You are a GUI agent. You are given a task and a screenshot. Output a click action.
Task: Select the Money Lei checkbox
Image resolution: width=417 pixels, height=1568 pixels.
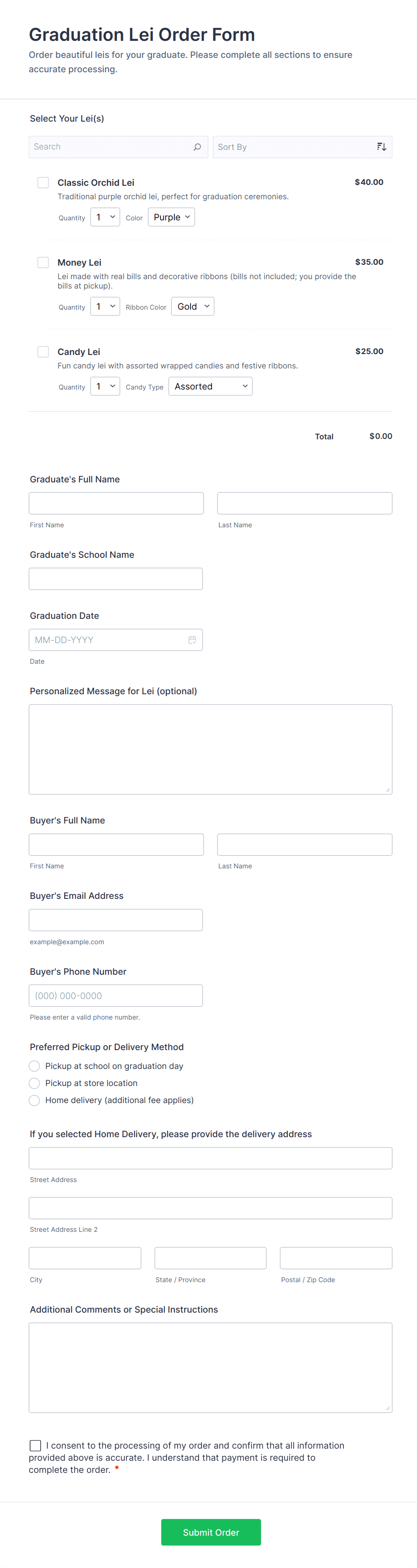43,263
